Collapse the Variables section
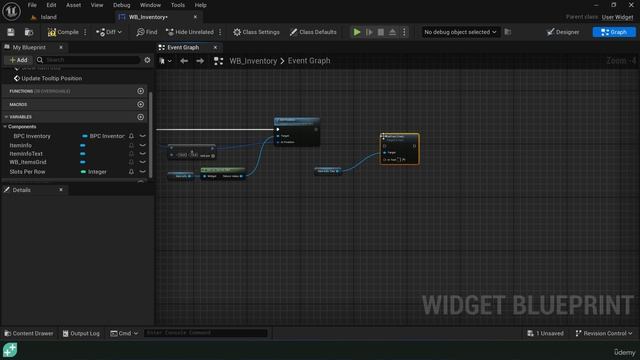 tap(6, 117)
